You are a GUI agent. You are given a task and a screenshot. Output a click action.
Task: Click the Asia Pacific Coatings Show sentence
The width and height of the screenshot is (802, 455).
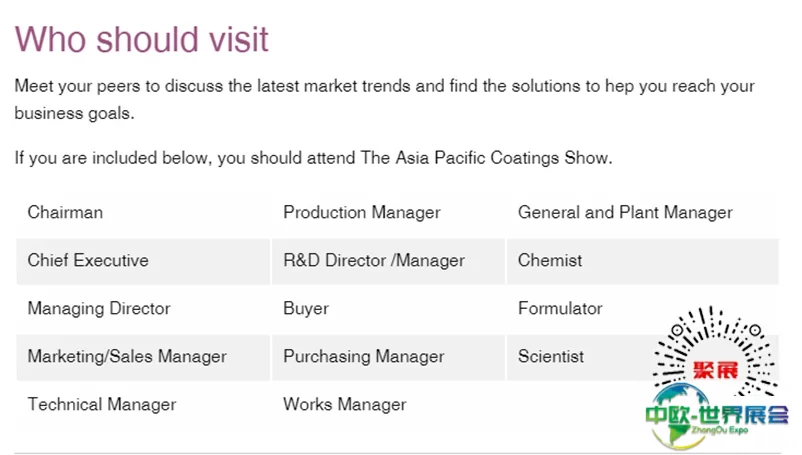pyautogui.click(x=313, y=158)
